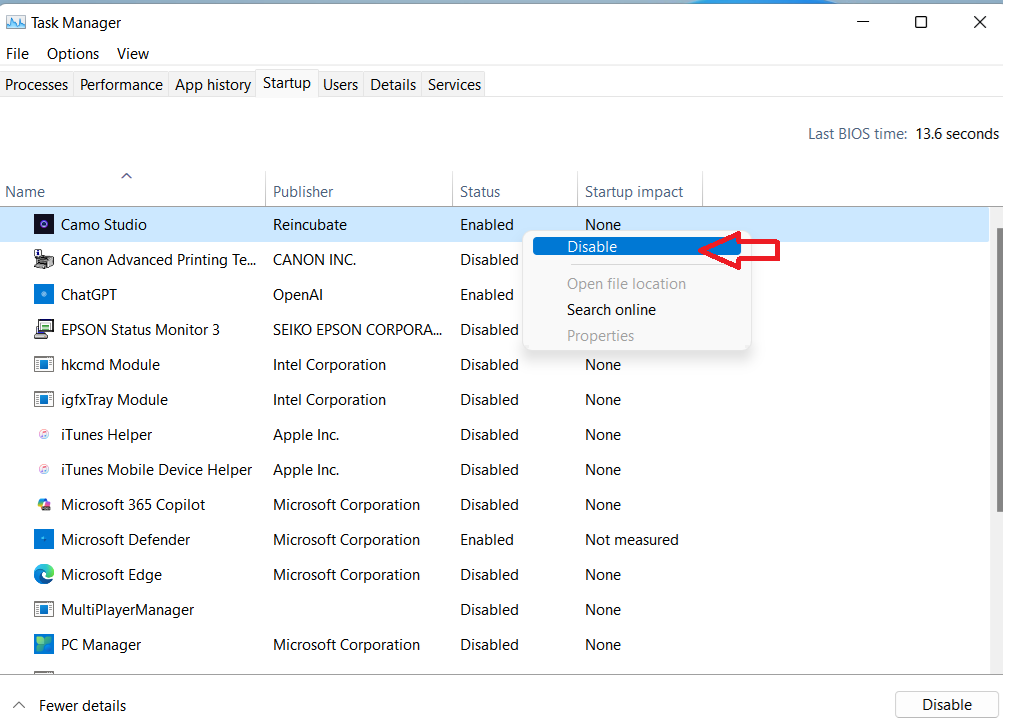
Task: Open the File menu
Action: tap(17, 54)
